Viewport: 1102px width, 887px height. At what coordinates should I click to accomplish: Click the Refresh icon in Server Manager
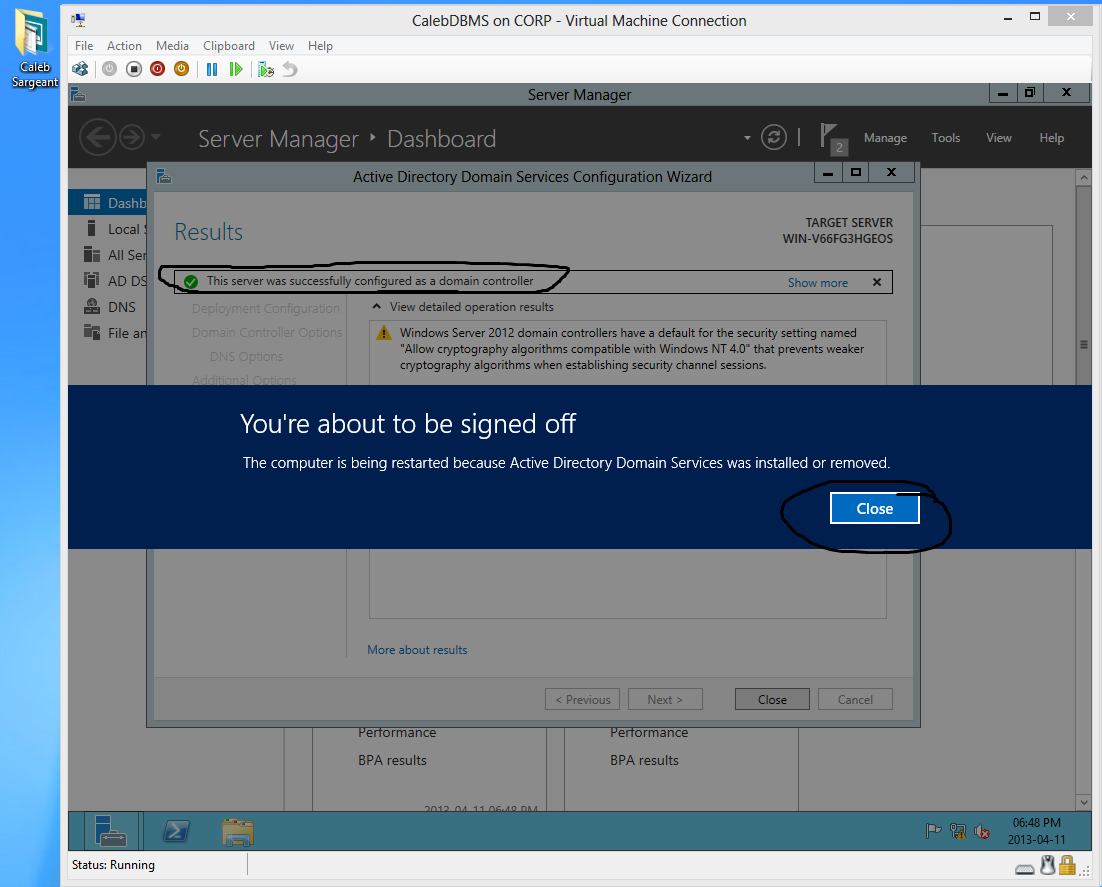[x=774, y=137]
